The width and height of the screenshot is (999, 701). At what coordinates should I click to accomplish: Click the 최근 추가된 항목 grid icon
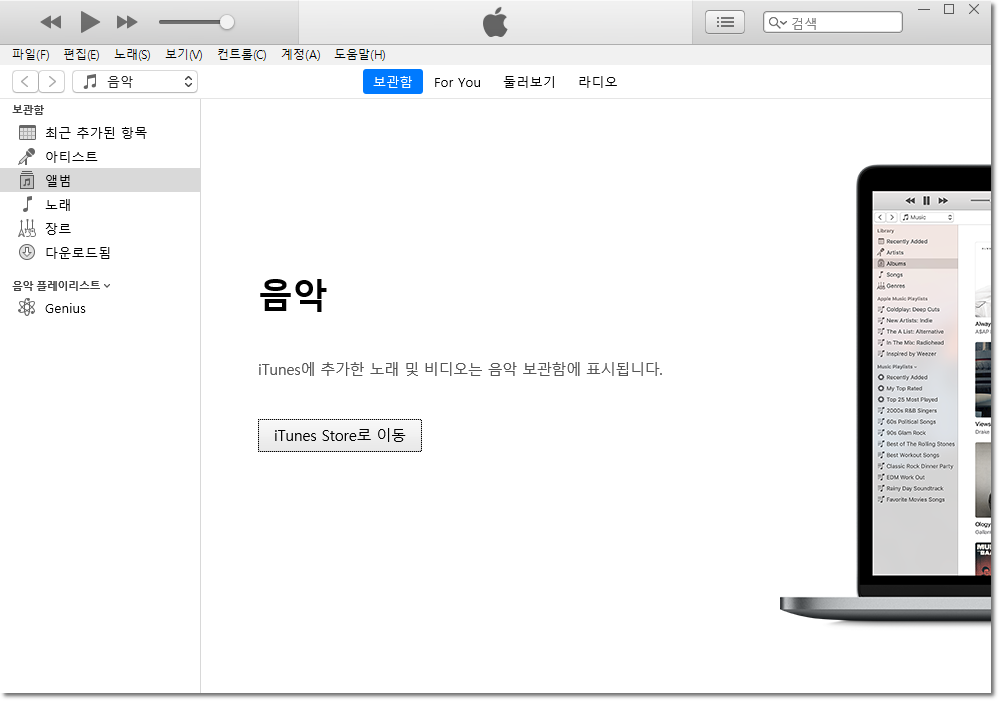click(27, 133)
